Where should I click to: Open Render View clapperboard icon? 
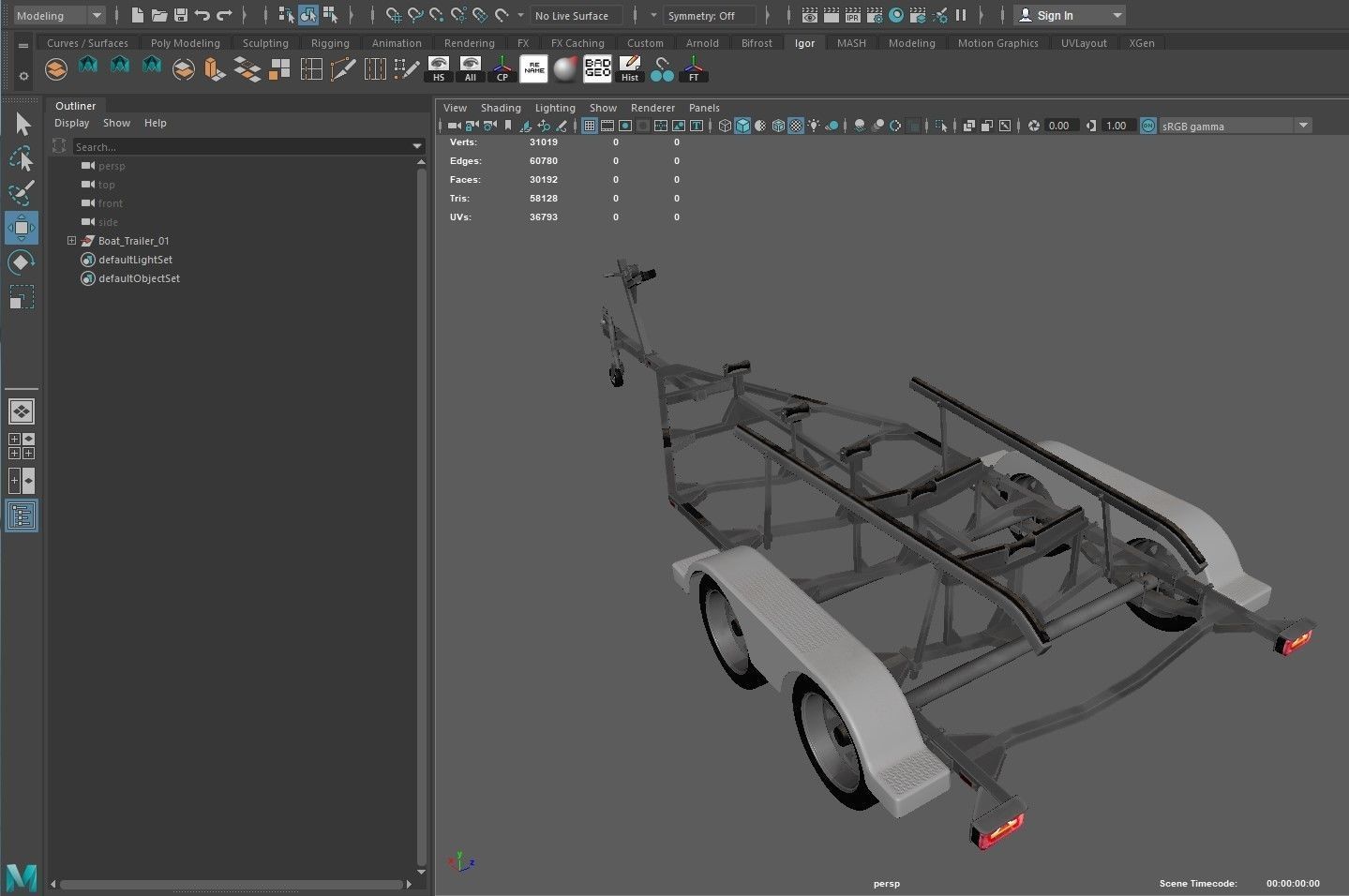coord(810,15)
